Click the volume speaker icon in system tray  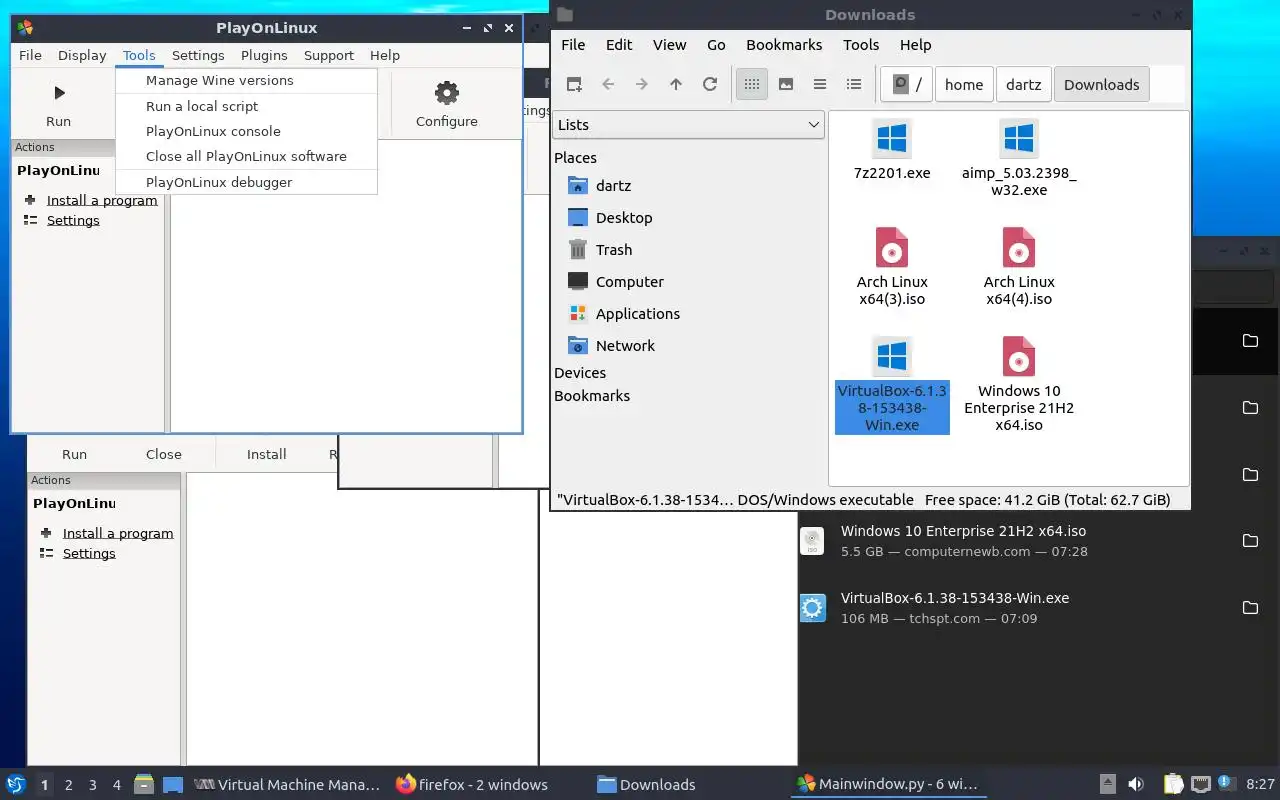tap(1136, 784)
